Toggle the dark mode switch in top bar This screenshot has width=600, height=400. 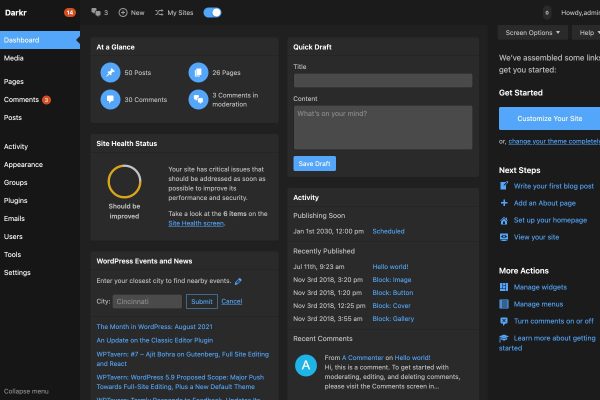212,13
